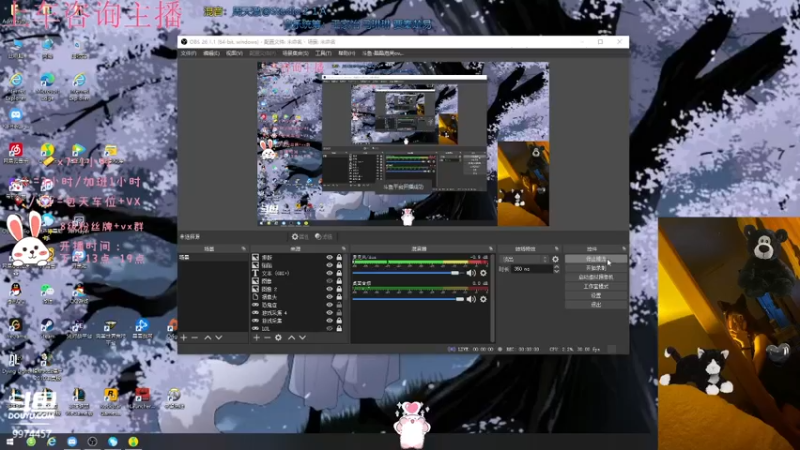
Task: Click the streaming button in Controls dock
Action: pos(596,259)
